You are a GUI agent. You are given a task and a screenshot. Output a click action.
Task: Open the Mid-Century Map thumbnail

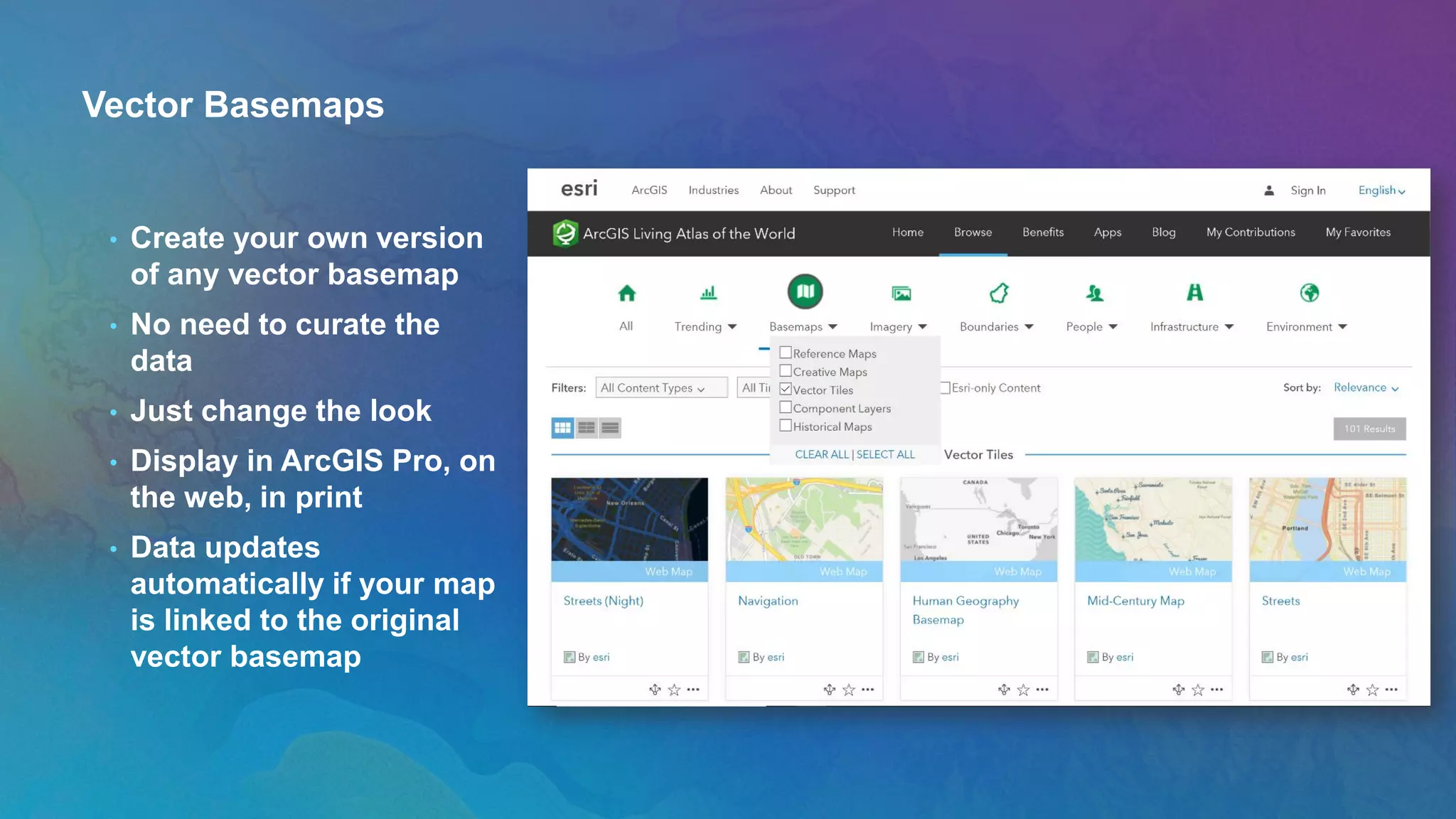[1153, 520]
